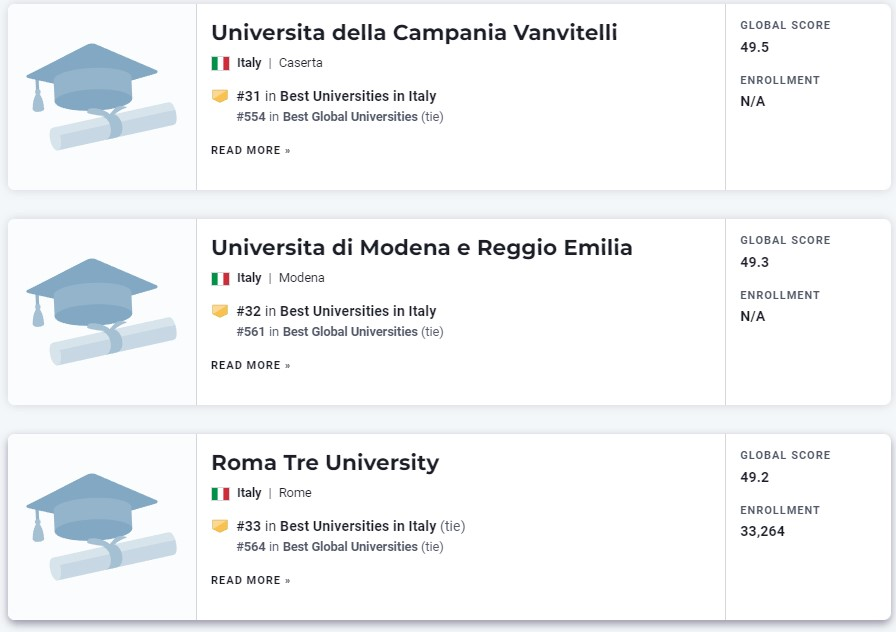Image resolution: width=896 pixels, height=632 pixels.
Task: Open Best Global Universities link at #554
Action: pyautogui.click(x=350, y=117)
